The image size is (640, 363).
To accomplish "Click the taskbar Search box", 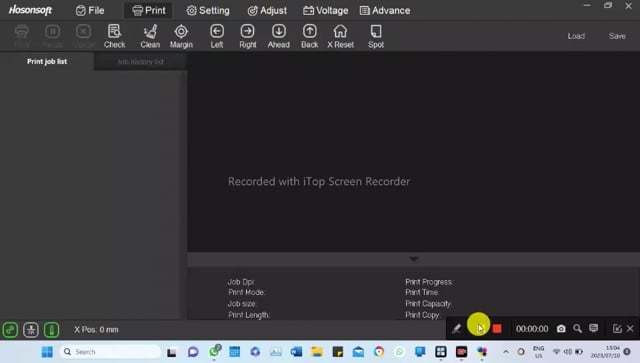I will pos(111,352).
